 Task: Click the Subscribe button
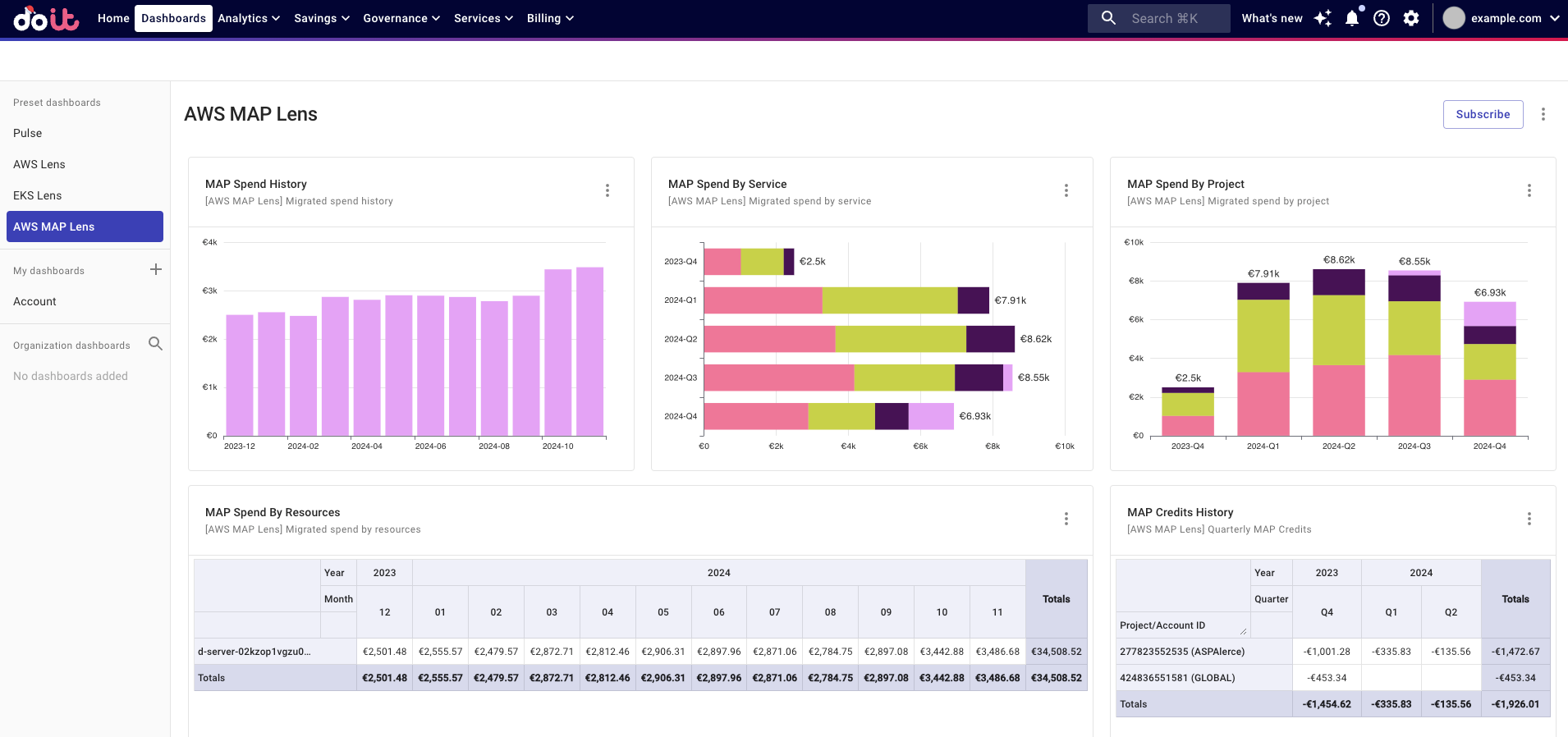pos(1483,114)
